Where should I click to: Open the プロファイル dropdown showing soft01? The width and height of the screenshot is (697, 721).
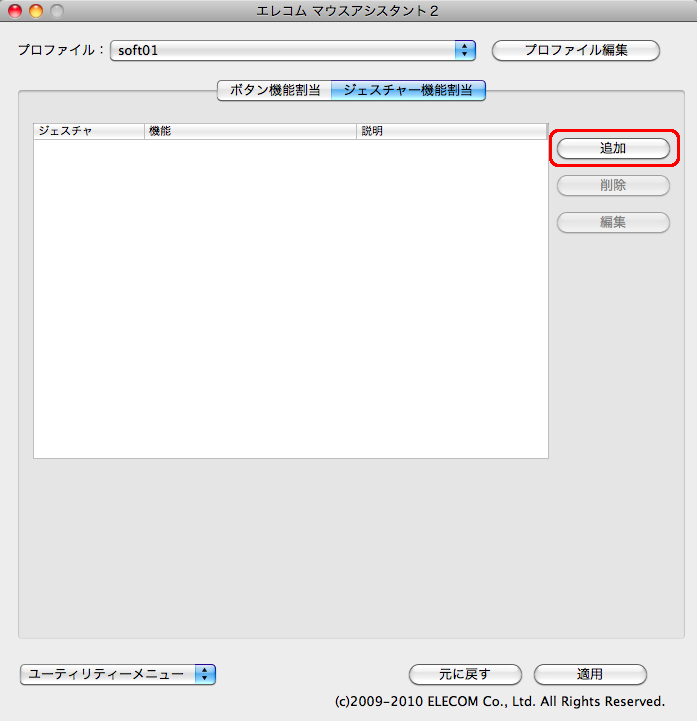(x=293, y=50)
